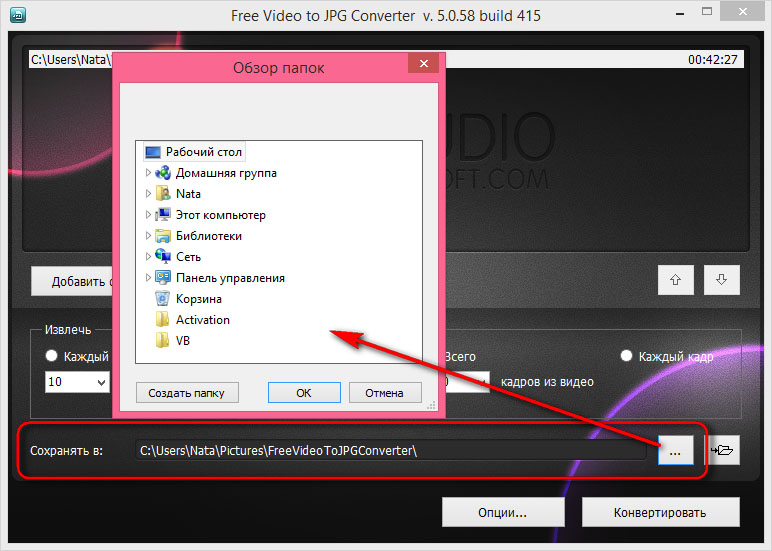Click the VB folder icon
The width and height of the screenshot is (772, 551).
162,340
